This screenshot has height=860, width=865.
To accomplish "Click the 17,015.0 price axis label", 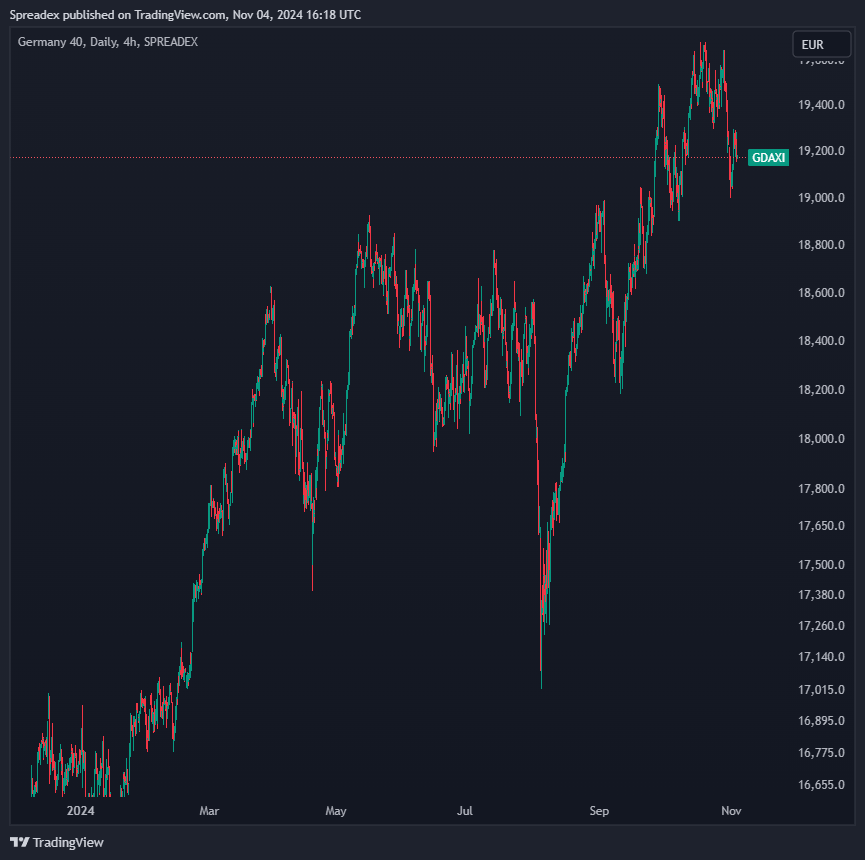I will (x=821, y=690).
